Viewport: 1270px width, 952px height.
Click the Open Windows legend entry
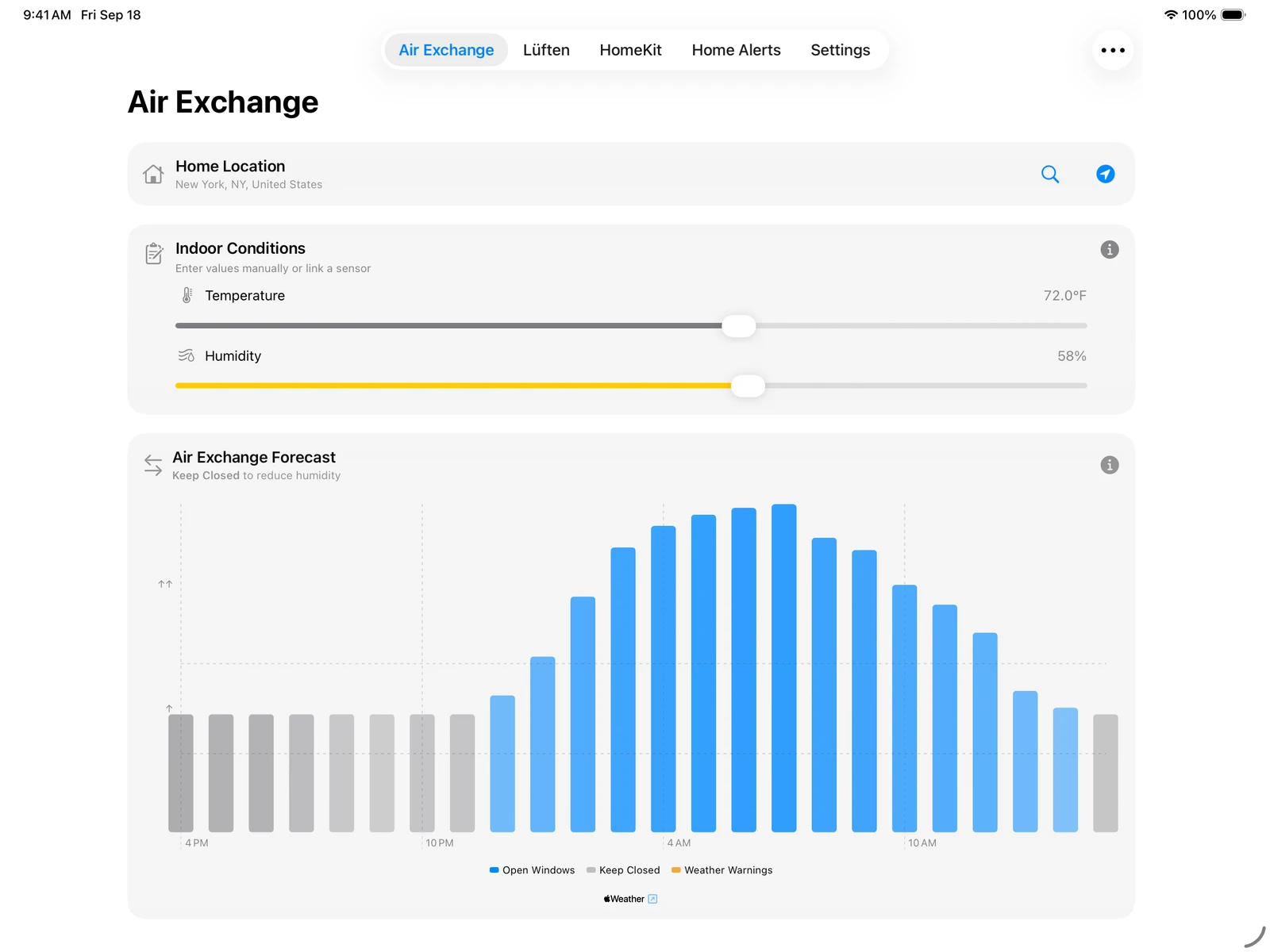pyautogui.click(x=532, y=870)
